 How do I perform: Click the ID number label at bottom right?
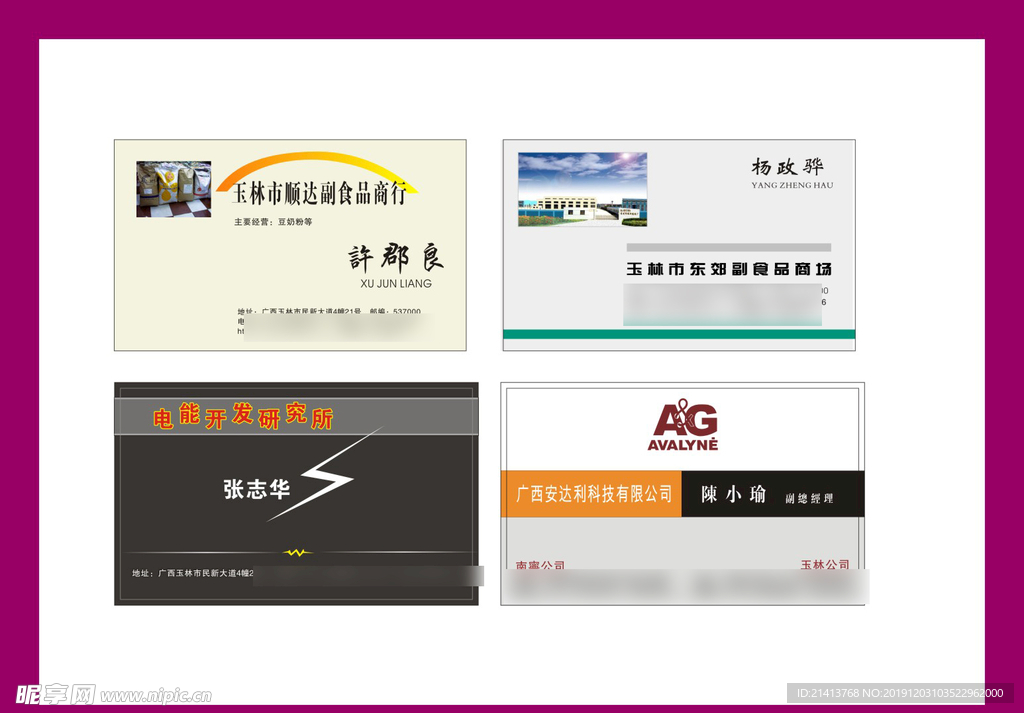click(899, 693)
